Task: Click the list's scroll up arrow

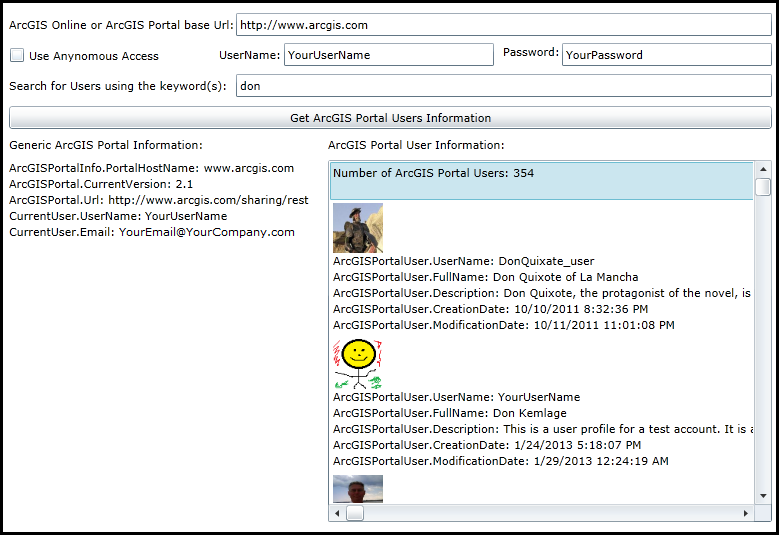Action: 763,169
